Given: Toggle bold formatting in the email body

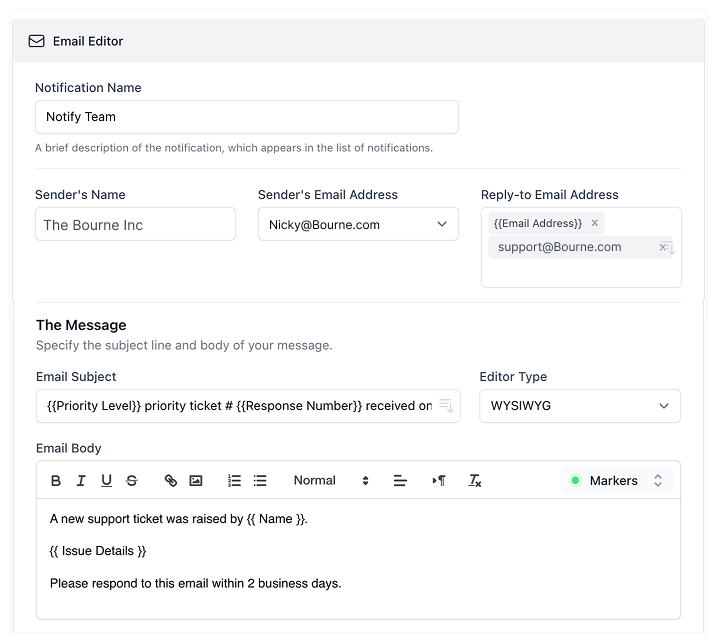Looking at the screenshot, I should (56, 481).
